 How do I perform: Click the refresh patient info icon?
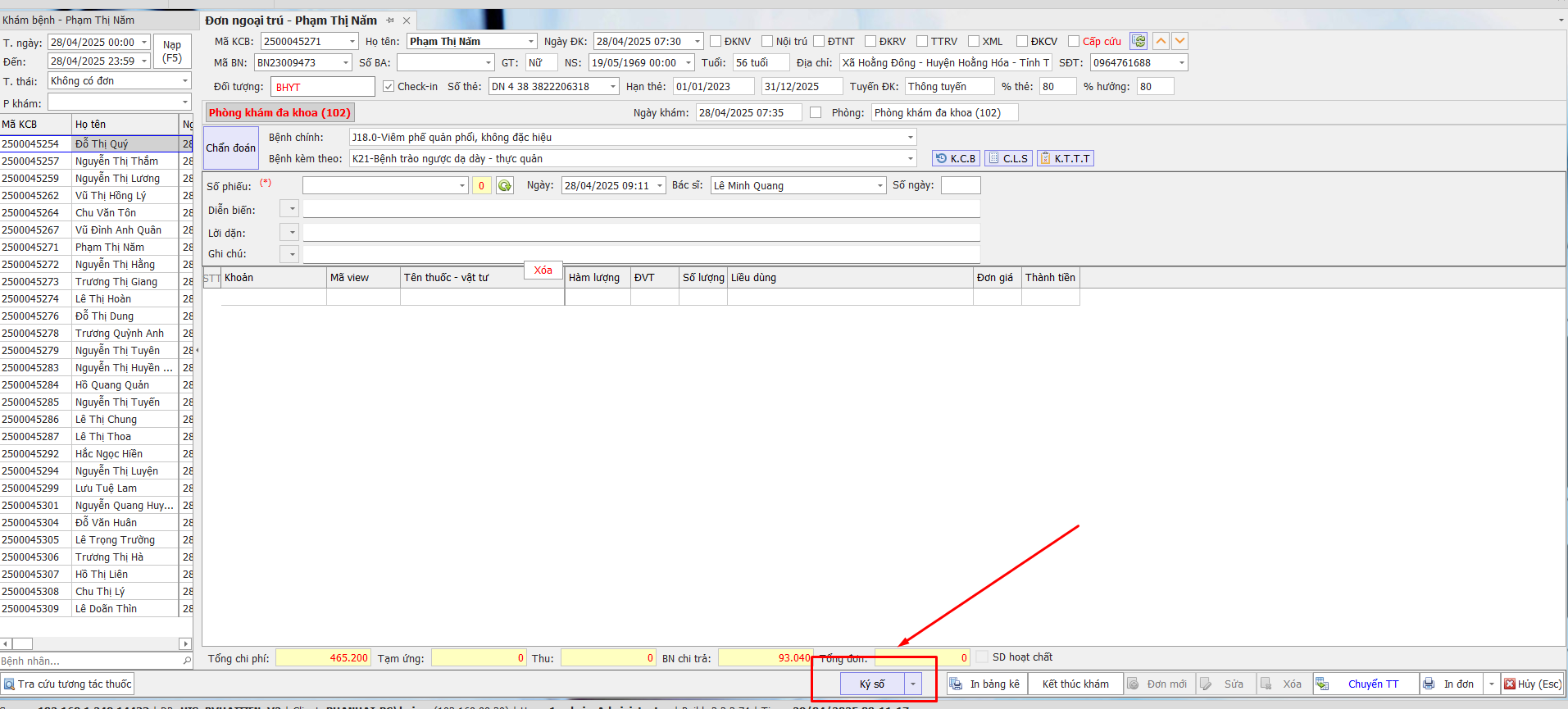(x=1138, y=41)
